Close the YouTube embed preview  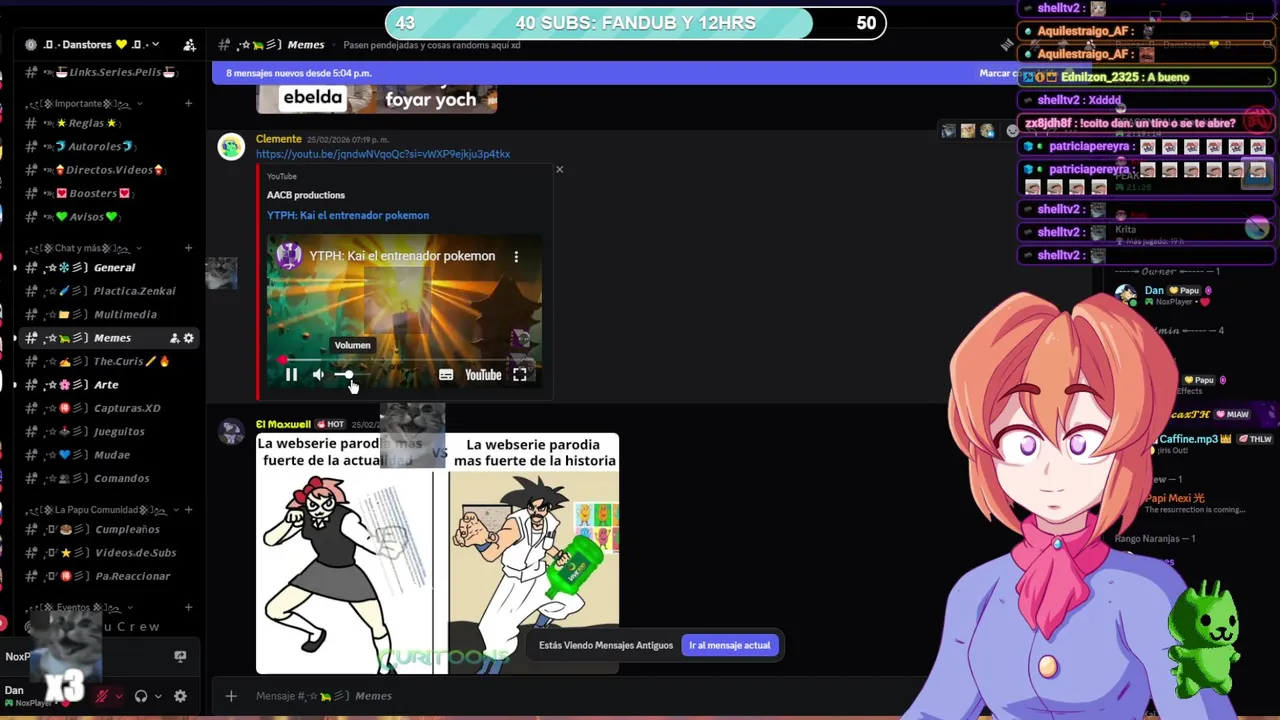click(559, 169)
